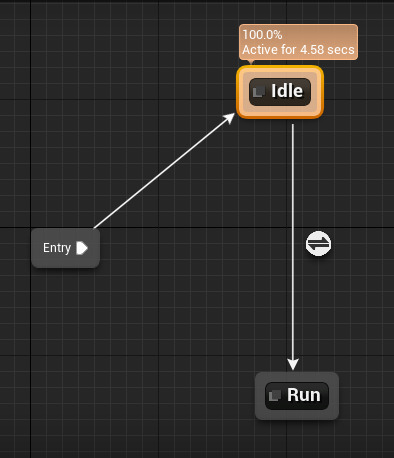Click the '100.0%' weight text
394x458 pixels.
[262, 35]
